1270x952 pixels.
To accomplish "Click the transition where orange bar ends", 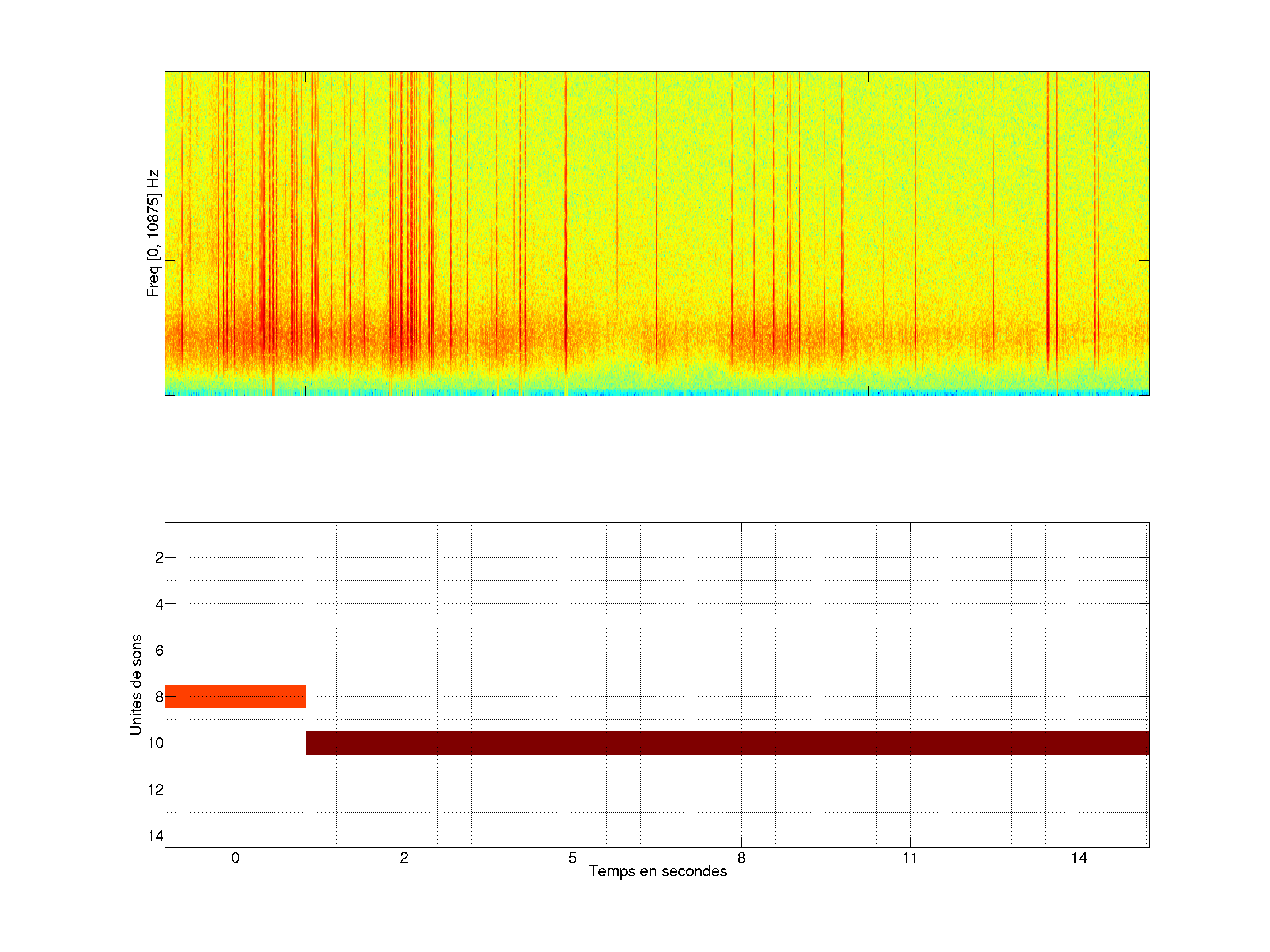I will click(305, 696).
